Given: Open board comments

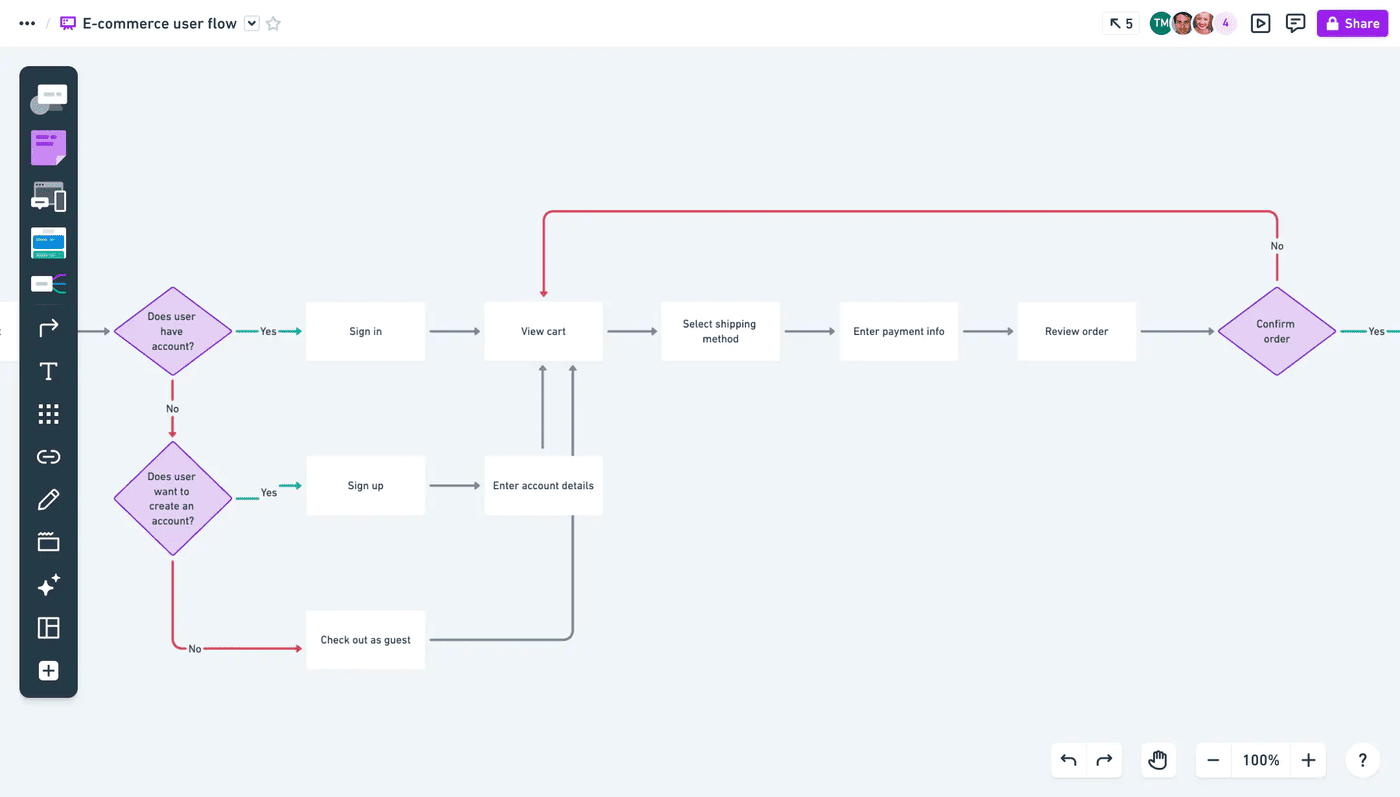Looking at the screenshot, I should pos(1295,22).
